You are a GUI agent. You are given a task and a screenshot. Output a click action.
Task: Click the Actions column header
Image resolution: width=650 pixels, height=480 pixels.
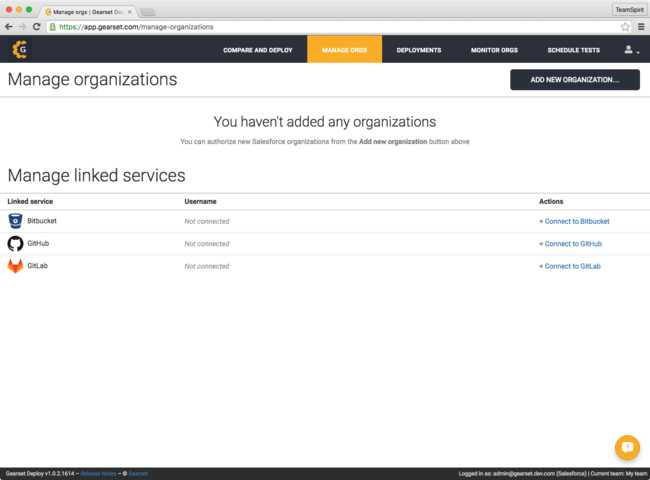point(551,201)
